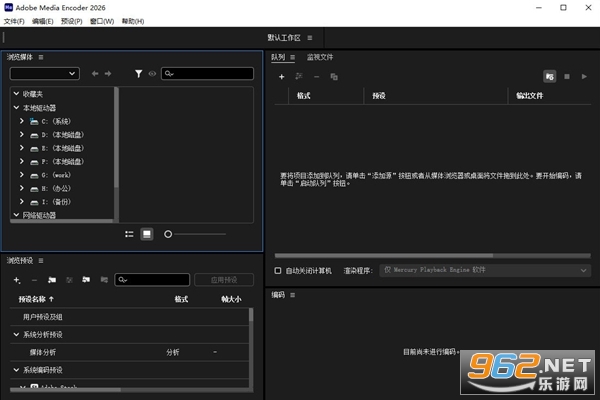600x400 pixels.
Task: Open the file type filter funnel icon
Action: point(139,73)
